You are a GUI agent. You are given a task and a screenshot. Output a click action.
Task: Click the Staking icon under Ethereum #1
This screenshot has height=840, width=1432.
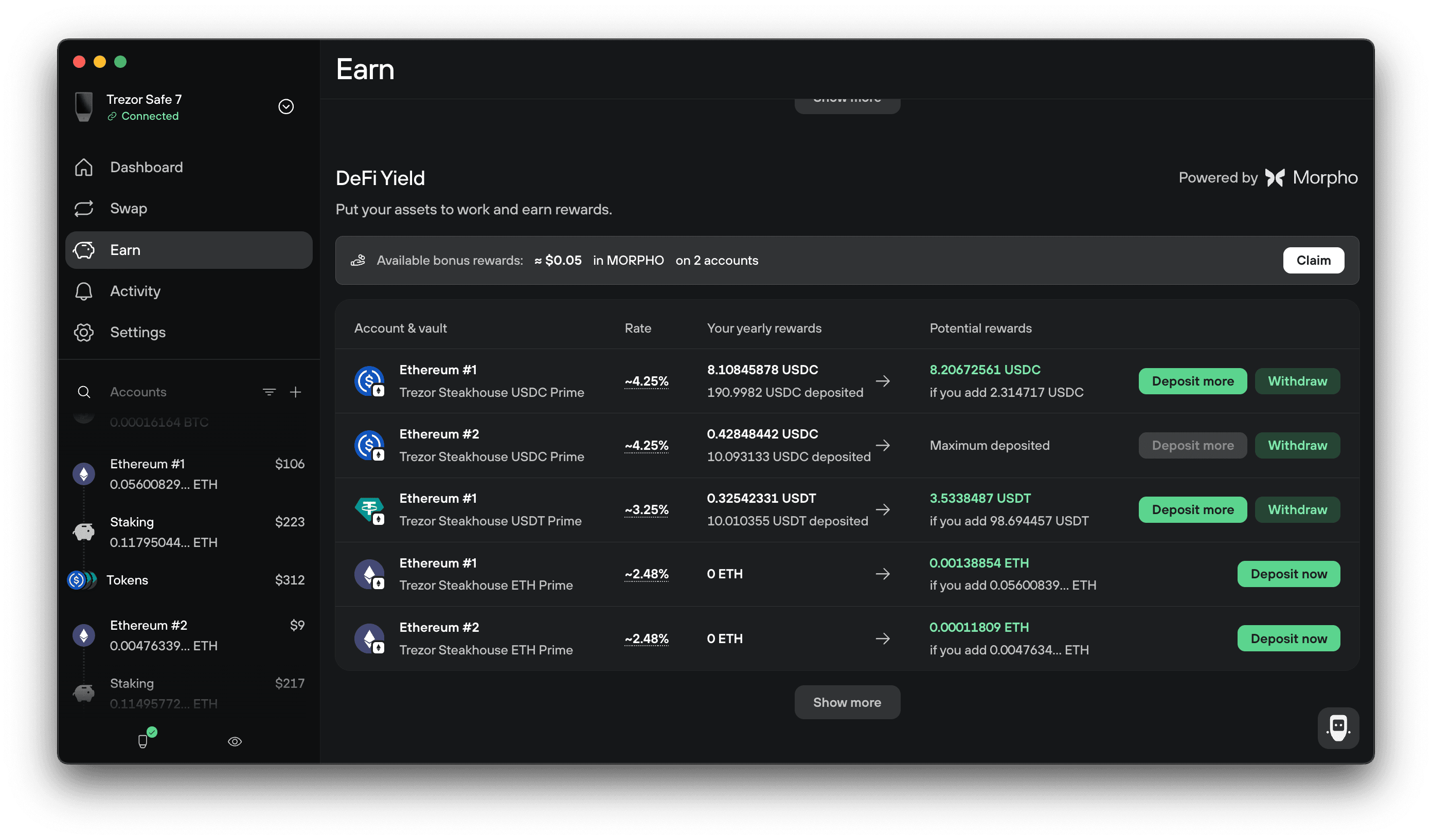[x=83, y=532]
